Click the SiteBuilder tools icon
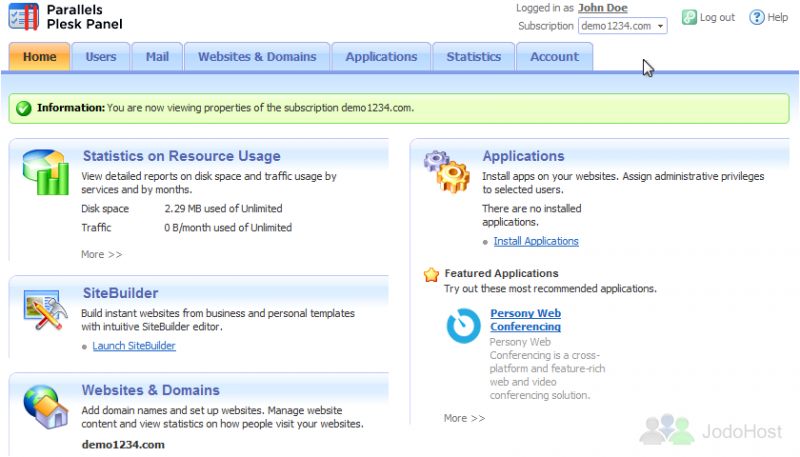Viewport: 800px width, 457px height. click(x=45, y=310)
